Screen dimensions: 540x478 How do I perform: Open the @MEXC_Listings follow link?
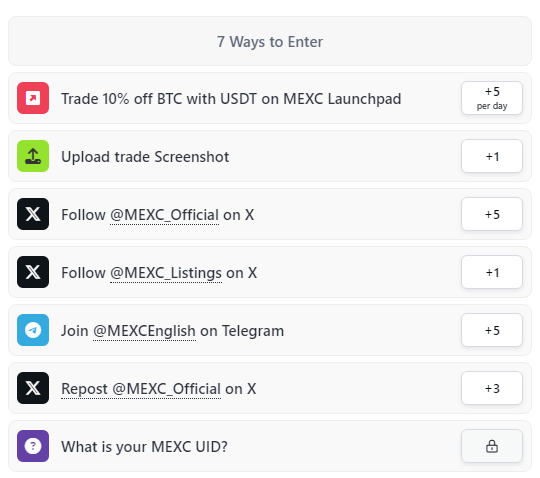pos(166,273)
